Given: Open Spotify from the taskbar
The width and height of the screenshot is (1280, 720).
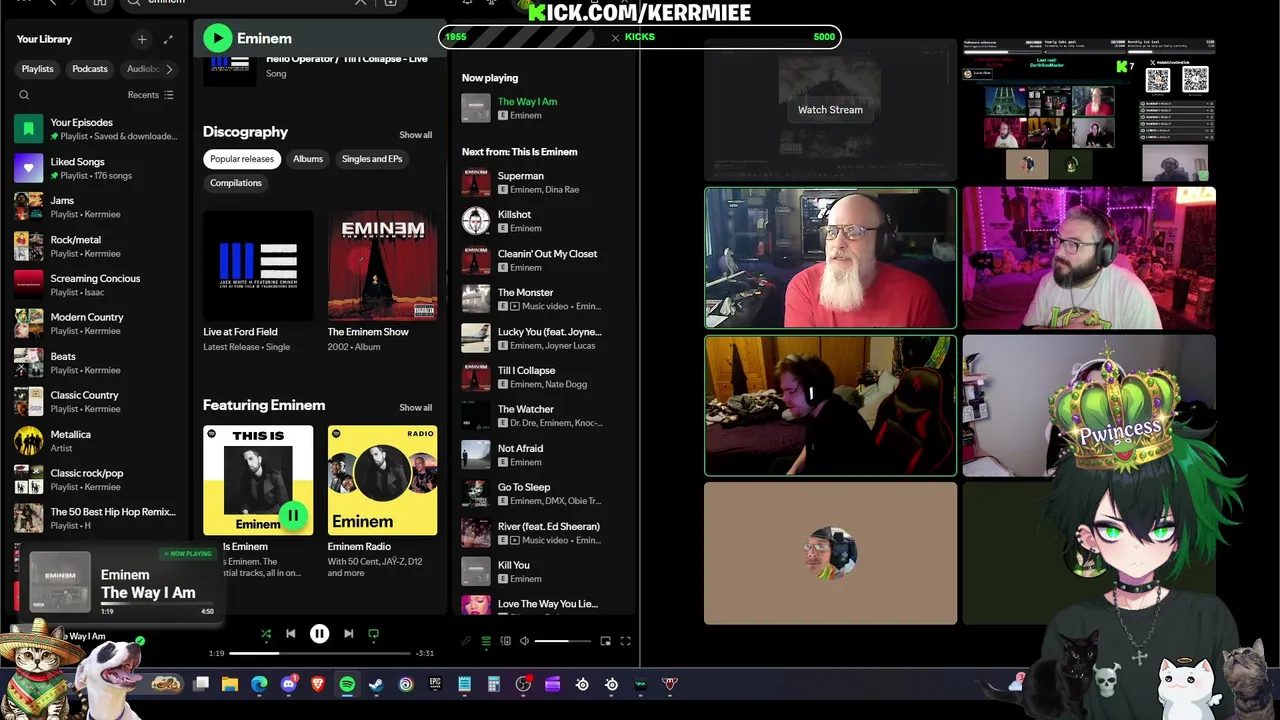Looking at the screenshot, I should [x=347, y=684].
